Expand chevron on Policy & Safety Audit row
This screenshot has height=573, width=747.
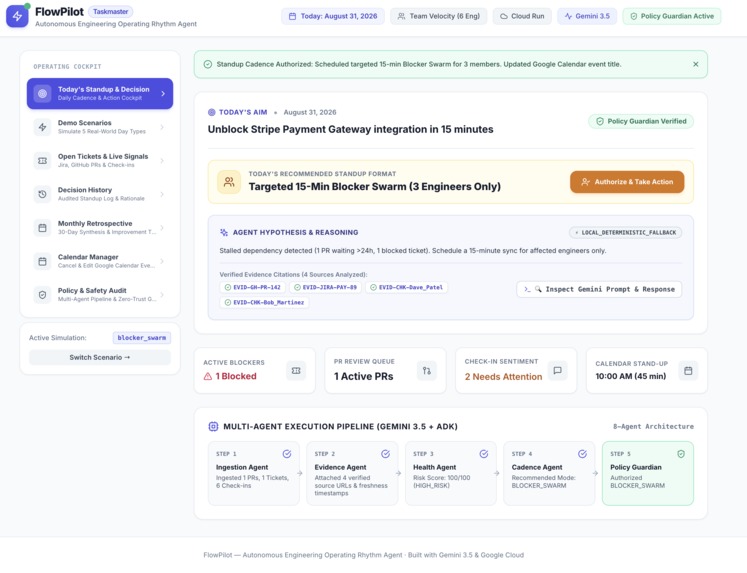pos(162,295)
